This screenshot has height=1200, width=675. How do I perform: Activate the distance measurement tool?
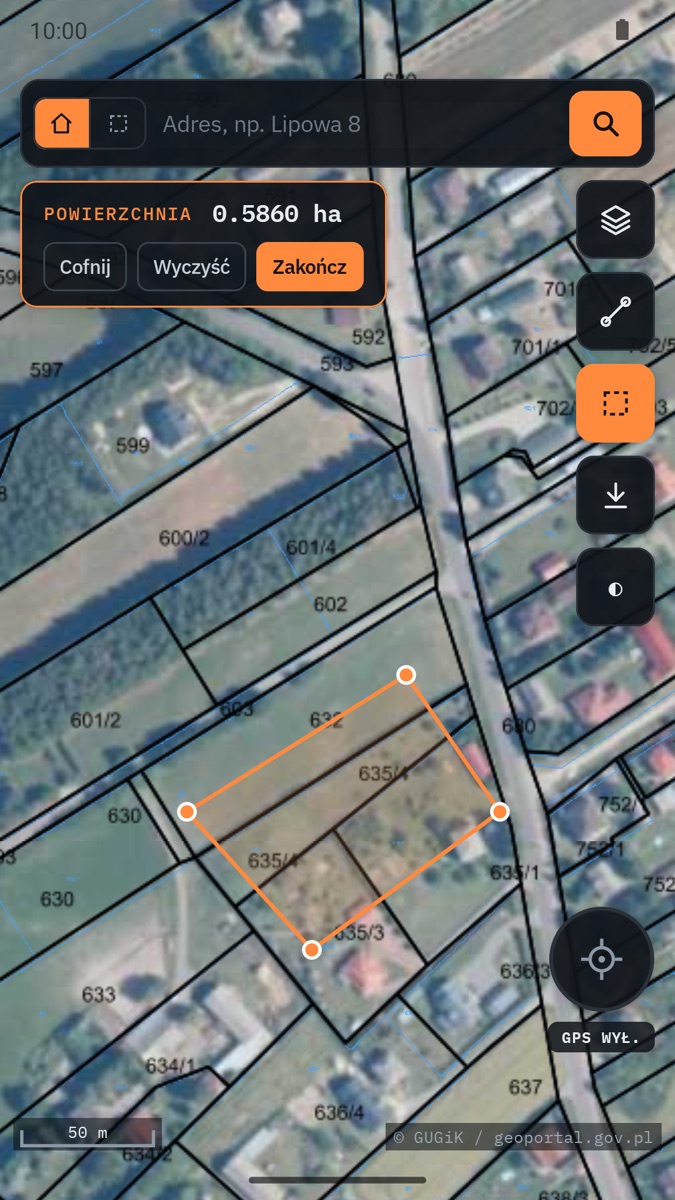[615, 311]
